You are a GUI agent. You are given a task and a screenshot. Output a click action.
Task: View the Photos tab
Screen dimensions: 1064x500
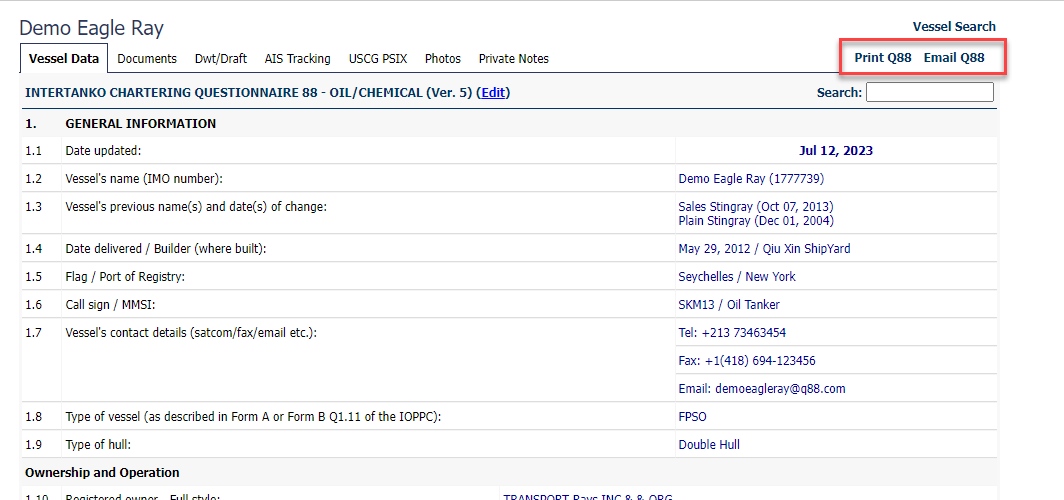point(442,59)
